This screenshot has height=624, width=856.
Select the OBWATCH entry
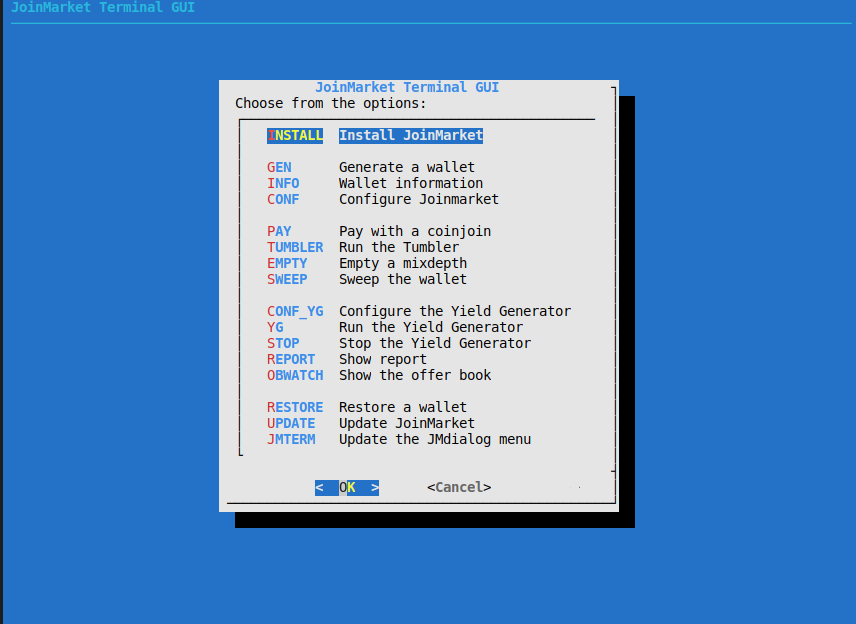295,375
